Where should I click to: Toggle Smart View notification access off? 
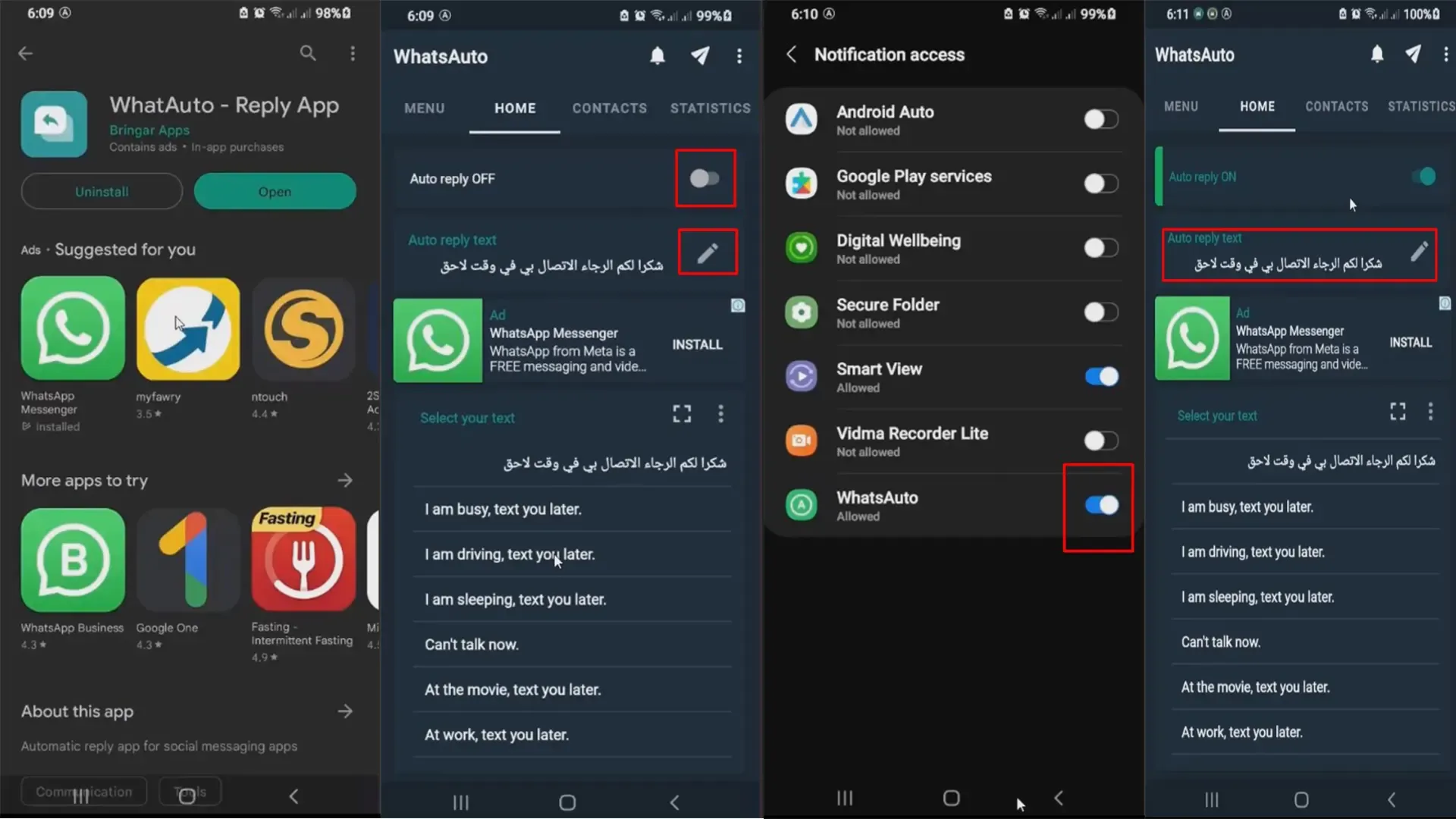pyautogui.click(x=1100, y=376)
